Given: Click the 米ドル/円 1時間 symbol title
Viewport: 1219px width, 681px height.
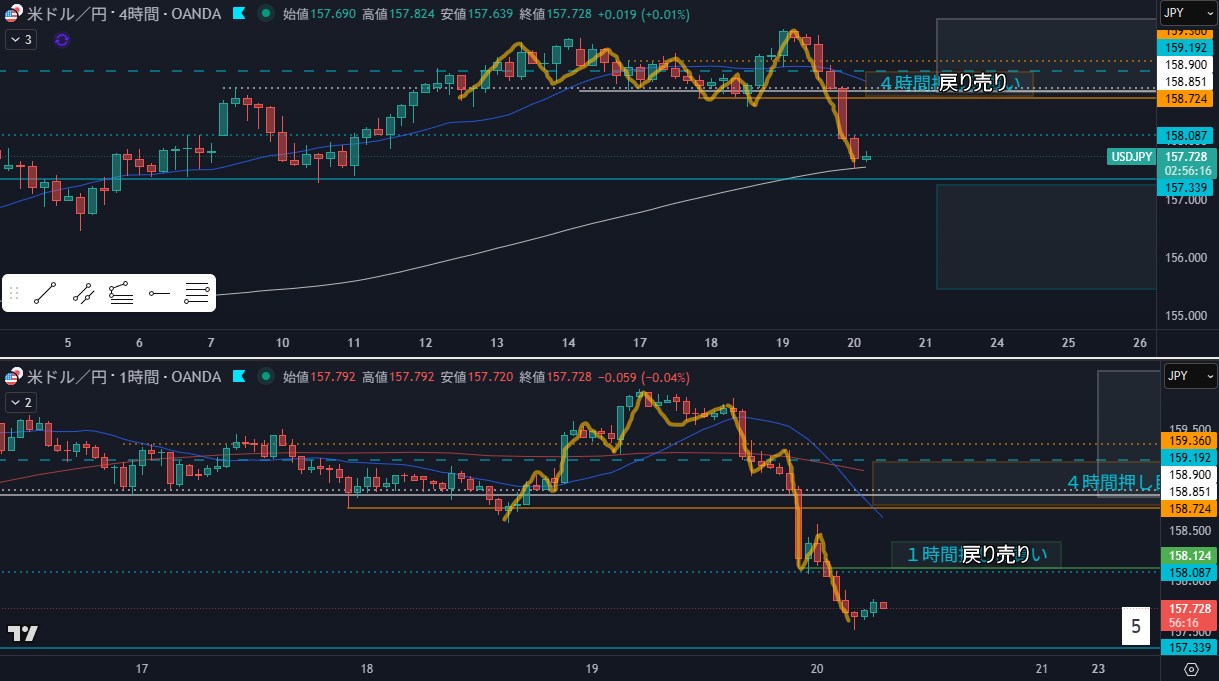Looking at the screenshot, I should point(125,377).
